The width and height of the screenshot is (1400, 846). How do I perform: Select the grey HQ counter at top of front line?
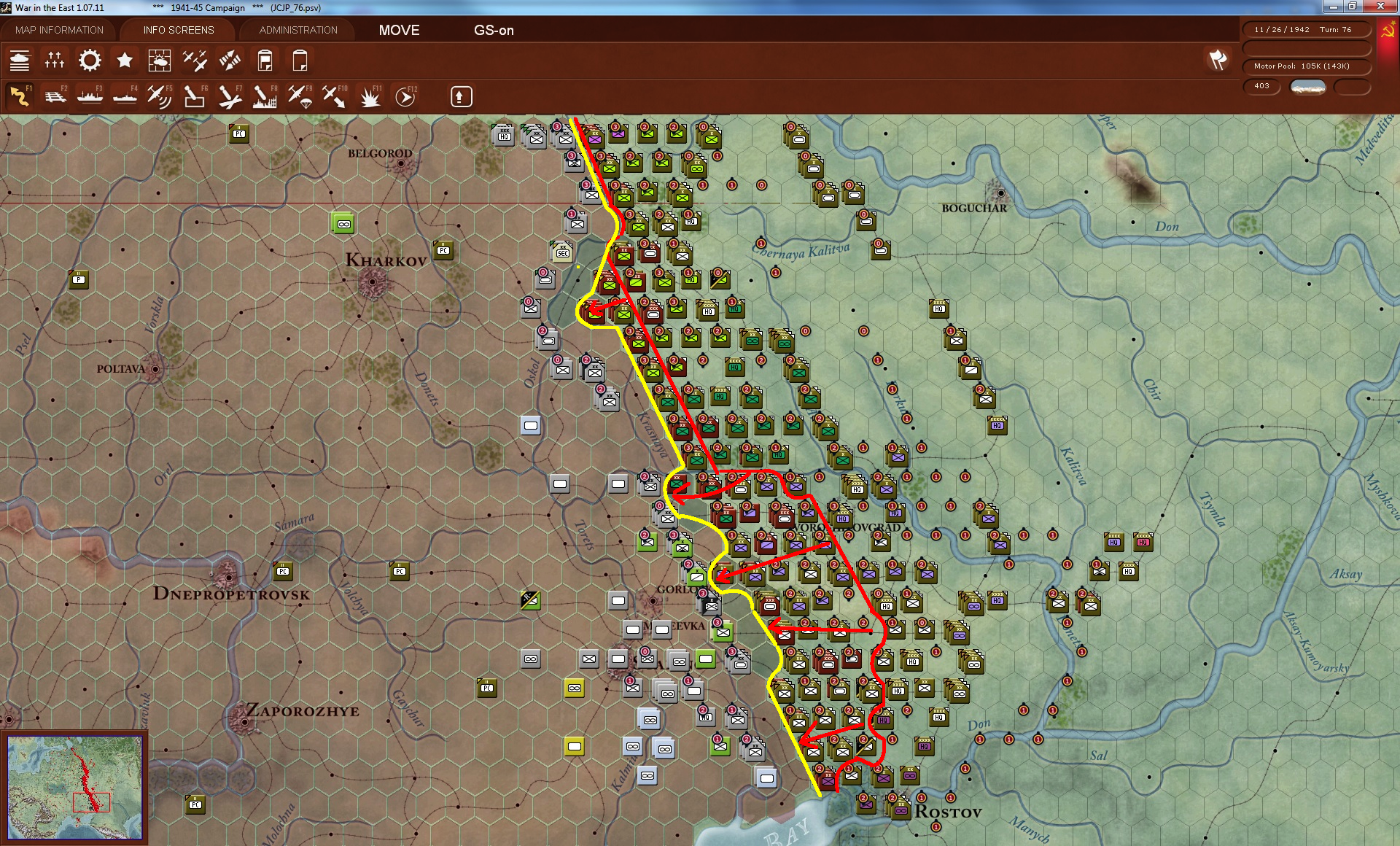point(504,136)
